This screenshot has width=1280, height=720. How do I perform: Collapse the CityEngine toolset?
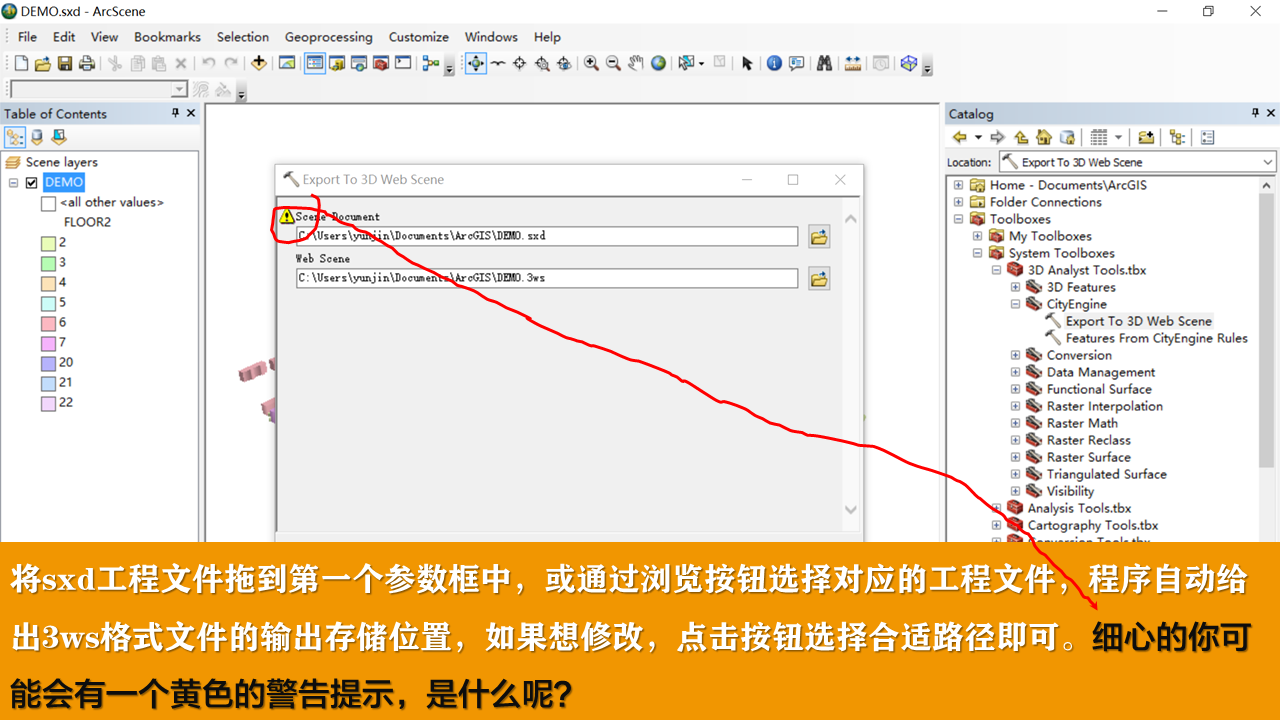click(1015, 304)
